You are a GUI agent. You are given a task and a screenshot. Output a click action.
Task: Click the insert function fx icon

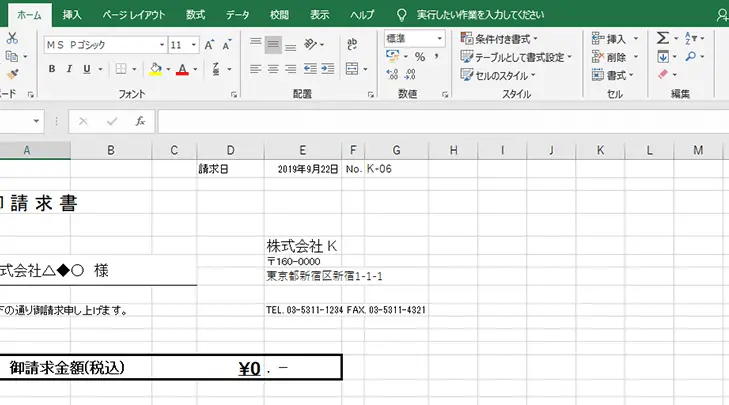(x=140, y=121)
